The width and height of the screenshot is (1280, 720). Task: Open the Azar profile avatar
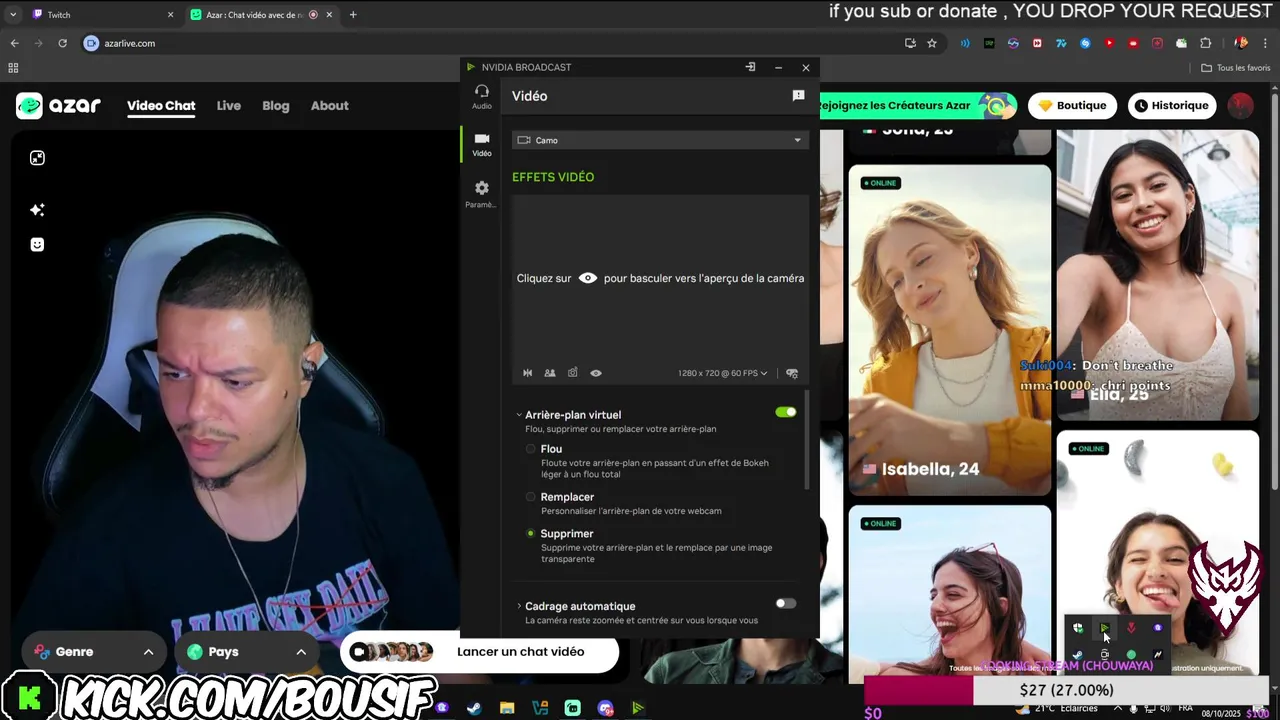pos(1240,105)
